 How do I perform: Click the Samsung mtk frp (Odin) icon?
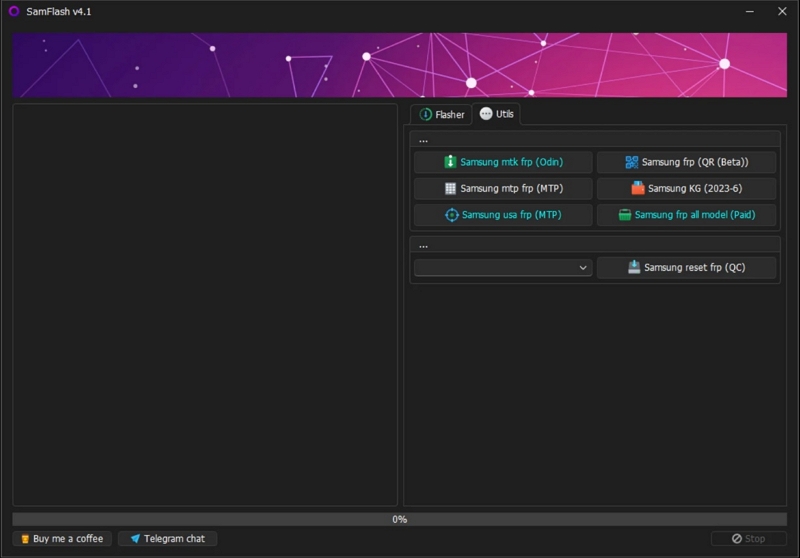click(450, 162)
